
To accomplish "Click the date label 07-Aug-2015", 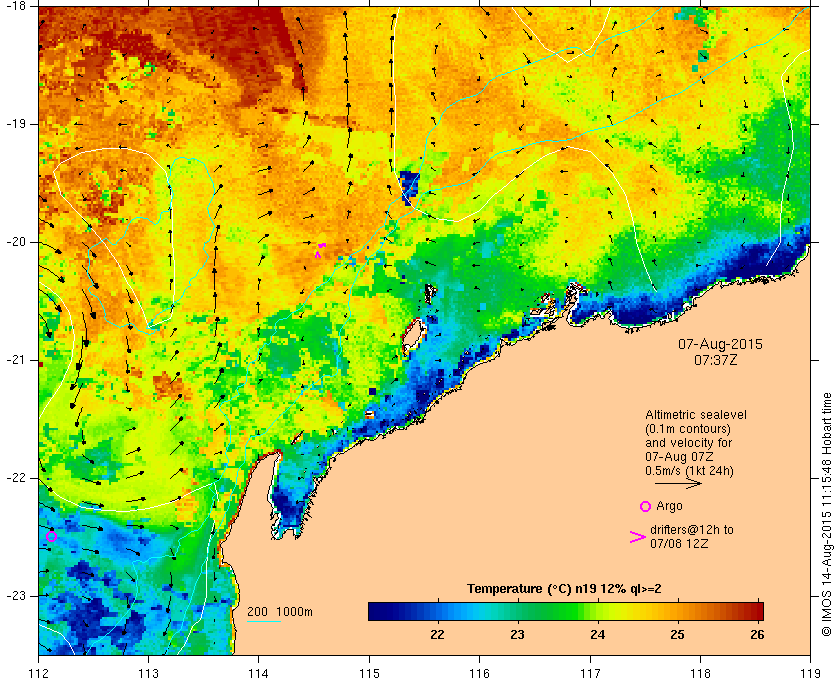I will (720, 344).
